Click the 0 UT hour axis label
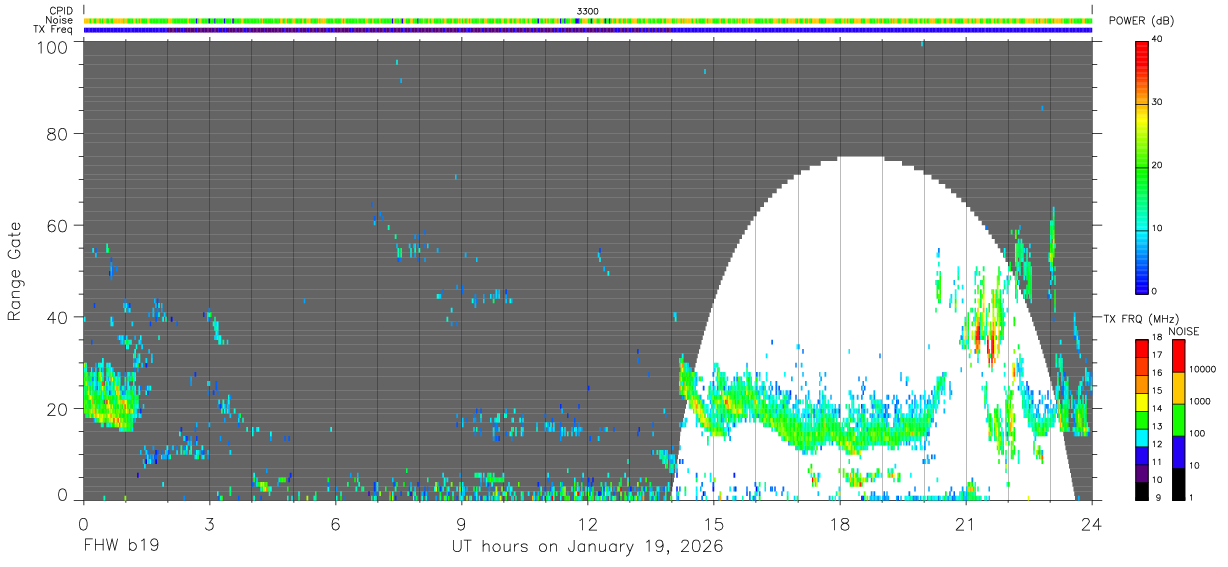Viewport: 1228px width, 567px height. point(83,523)
